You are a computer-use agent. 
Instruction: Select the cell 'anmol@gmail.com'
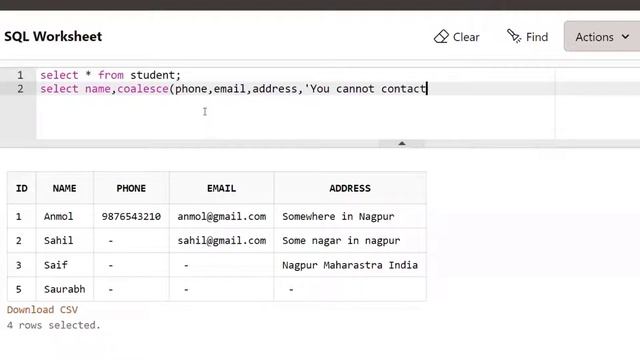pyautogui.click(x=221, y=216)
